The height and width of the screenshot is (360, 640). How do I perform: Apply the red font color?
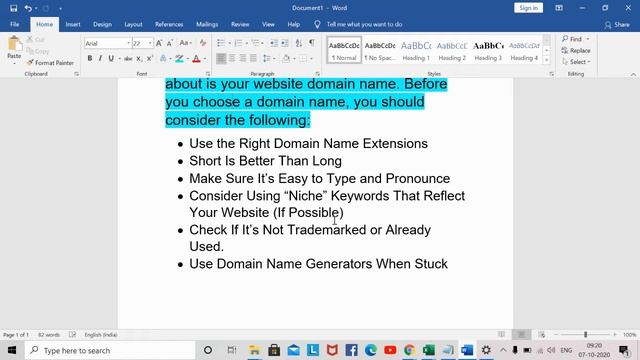coord(196,59)
